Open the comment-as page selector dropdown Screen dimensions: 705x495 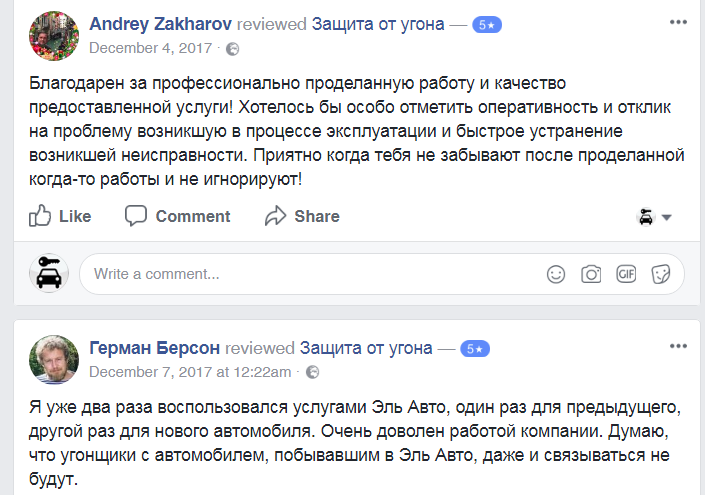[x=654, y=217]
